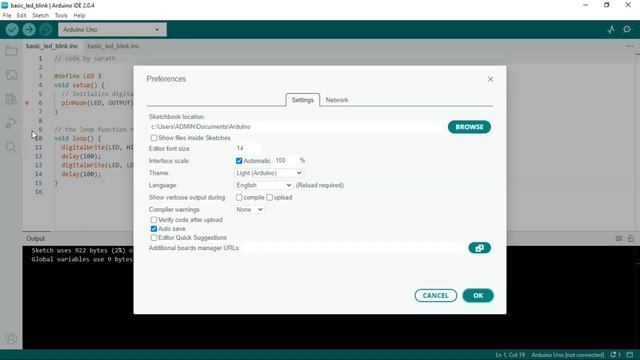The image size is (640, 360).
Task: Open the Debug sidebar icon
Action: click(11, 123)
